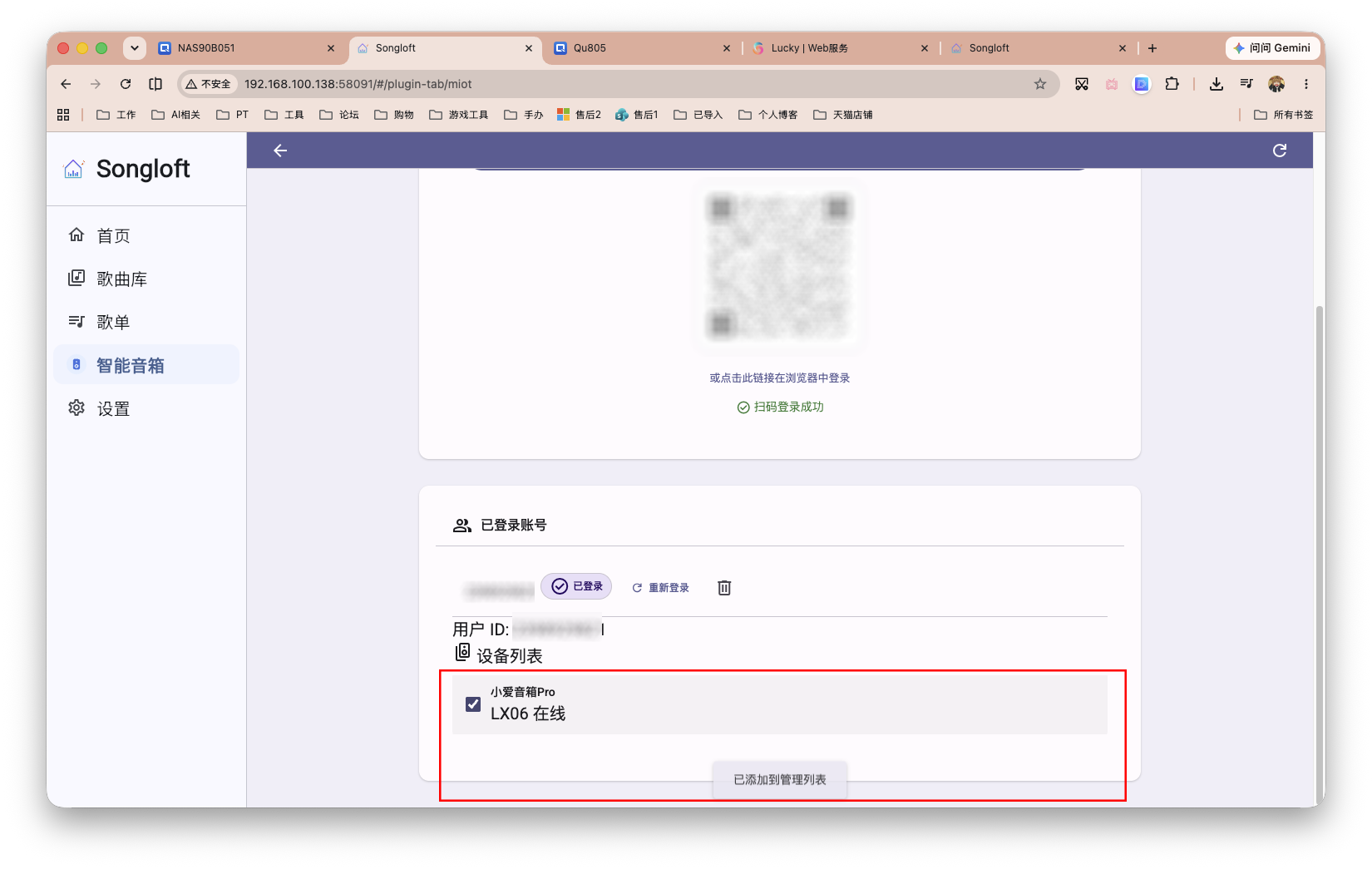Close the Qu805 tab

coord(727,48)
